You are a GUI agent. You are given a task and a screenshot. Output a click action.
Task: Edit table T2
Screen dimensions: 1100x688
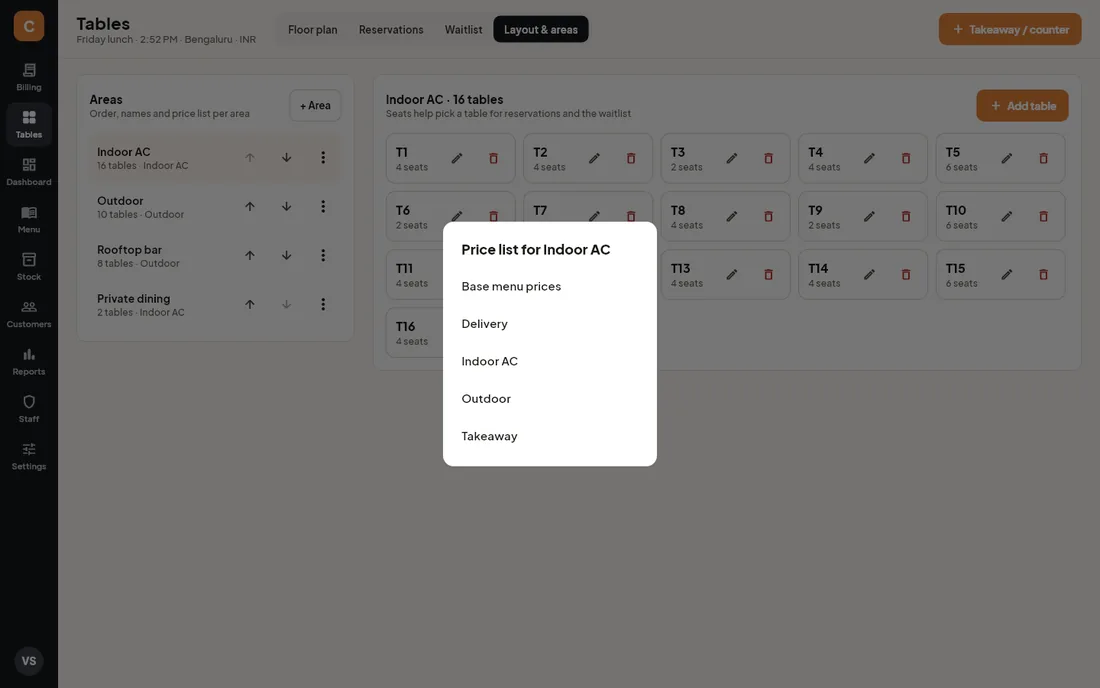click(594, 158)
